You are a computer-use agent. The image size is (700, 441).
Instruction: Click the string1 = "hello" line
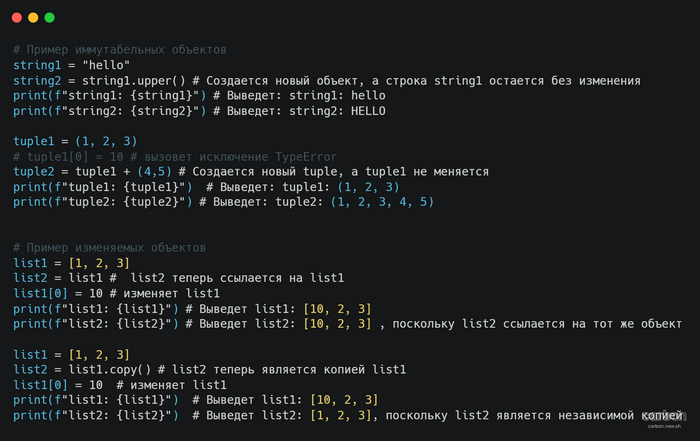[x=73, y=65]
